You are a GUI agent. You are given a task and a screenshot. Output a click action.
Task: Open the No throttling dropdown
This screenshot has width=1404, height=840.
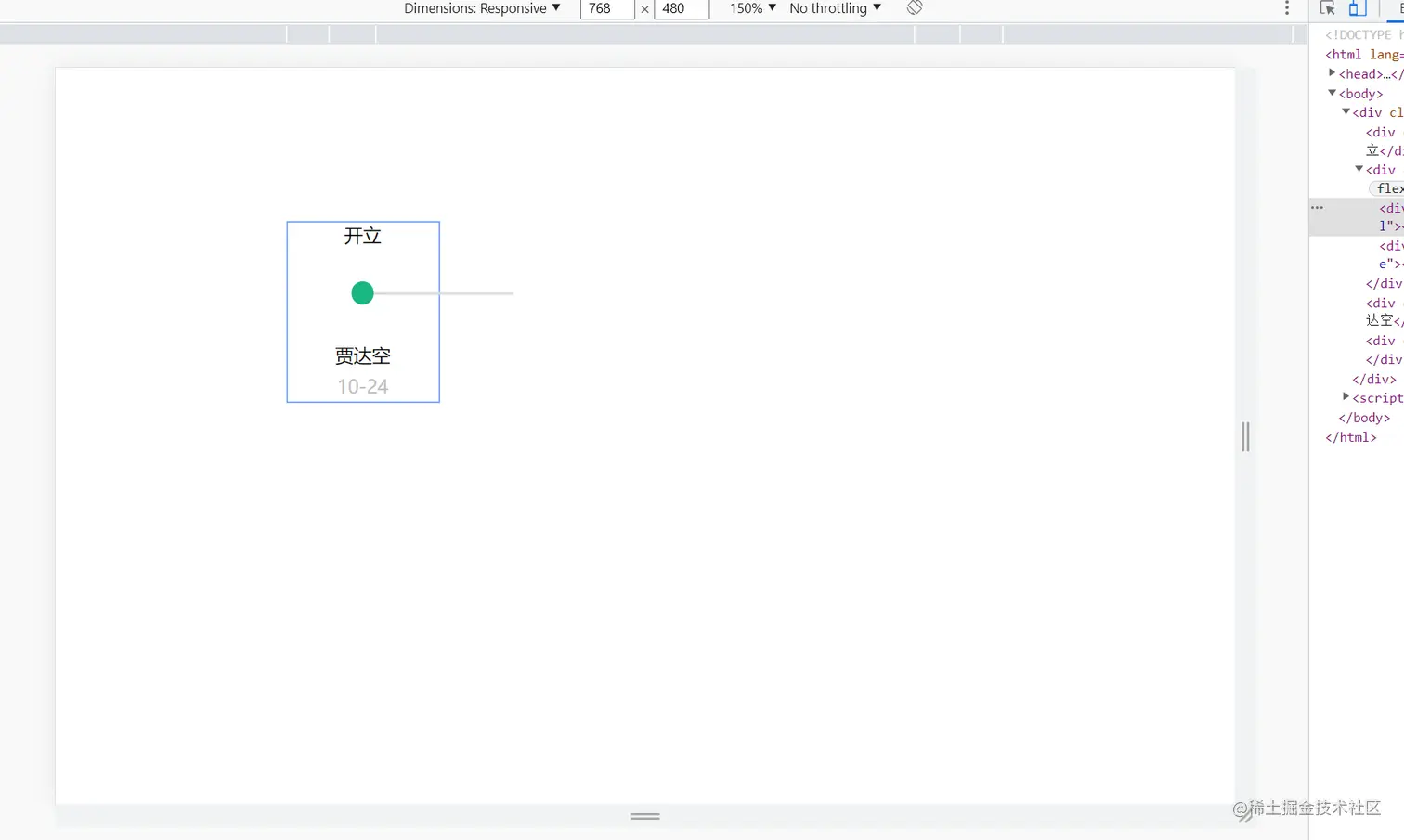pos(832,8)
